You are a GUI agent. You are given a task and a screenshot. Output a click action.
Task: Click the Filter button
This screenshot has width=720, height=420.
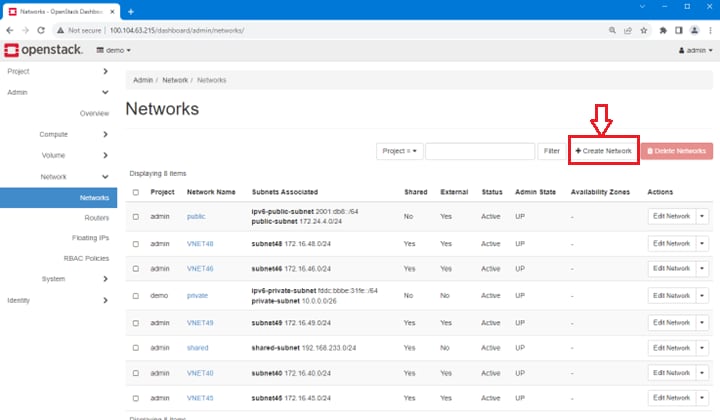pyautogui.click(x=551, y=151)
